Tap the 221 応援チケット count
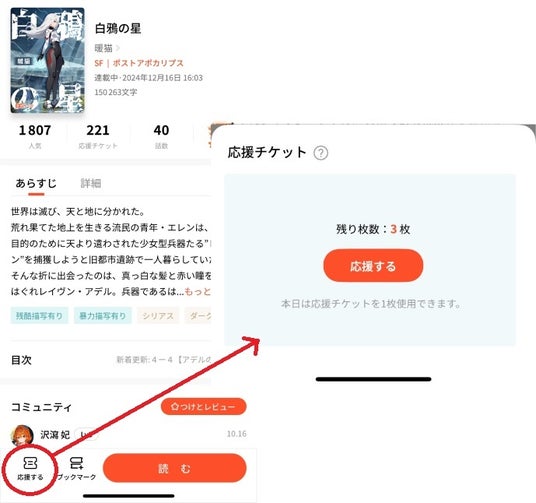The image size is (536, 503). coord(98,136)
